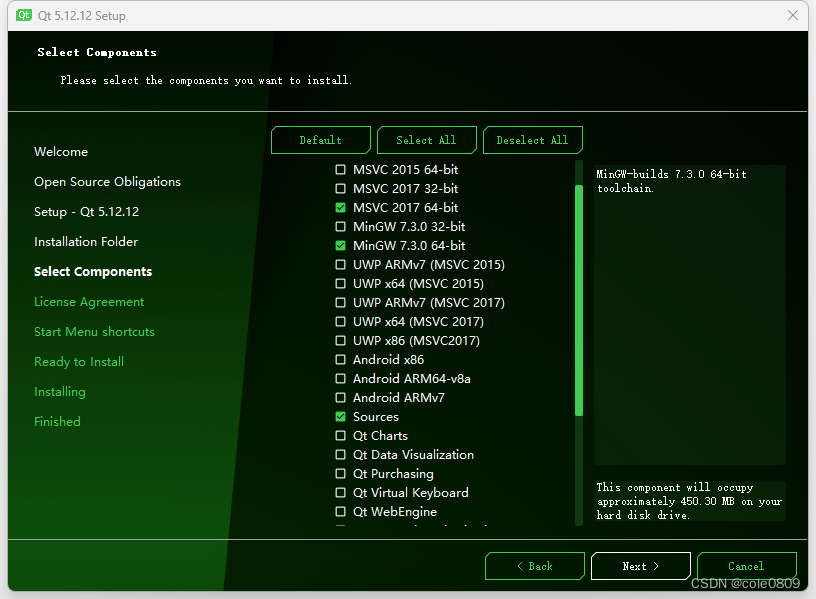Check the Android x86 component
Screen dimensions: 816x599
340,359
